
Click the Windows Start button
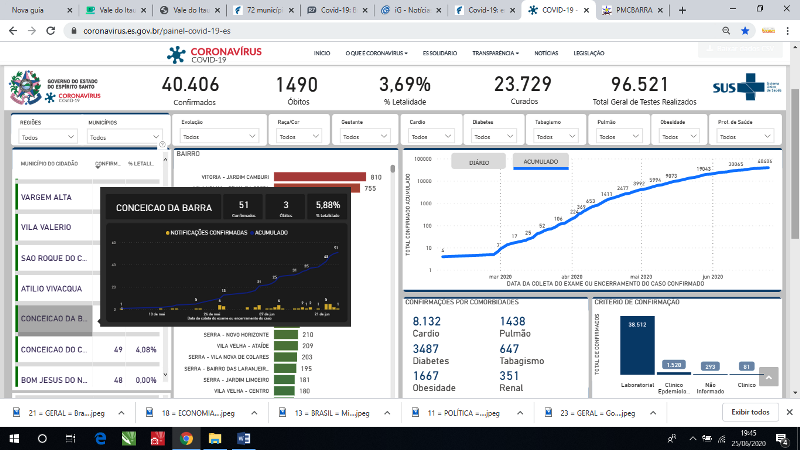click(14, 438)
